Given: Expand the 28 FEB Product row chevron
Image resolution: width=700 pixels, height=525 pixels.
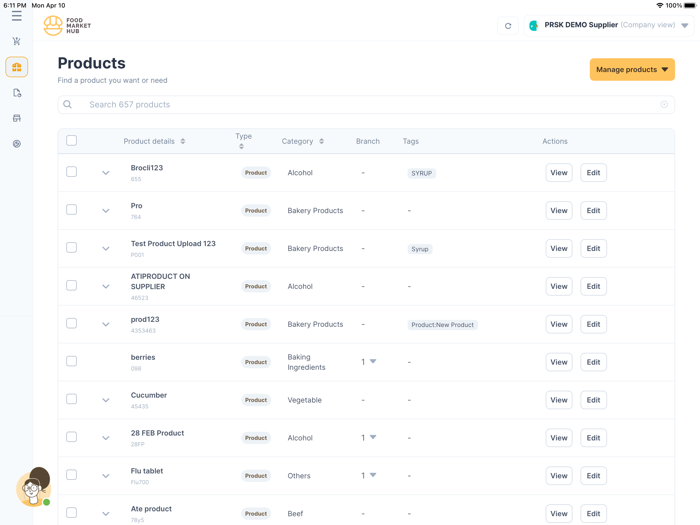Looking at the screenshot, I should point(106,438).
